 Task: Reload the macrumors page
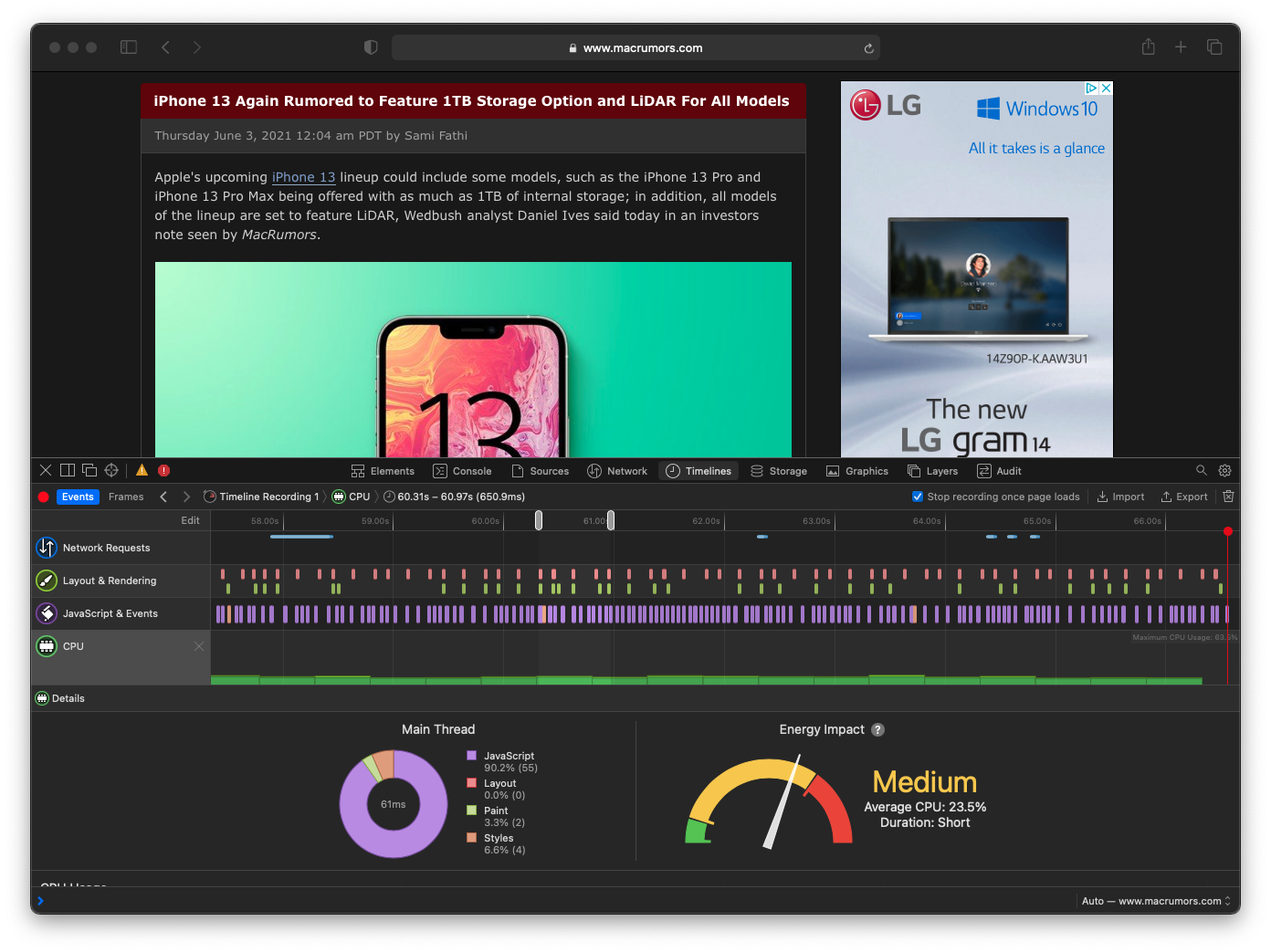[868, 48]
